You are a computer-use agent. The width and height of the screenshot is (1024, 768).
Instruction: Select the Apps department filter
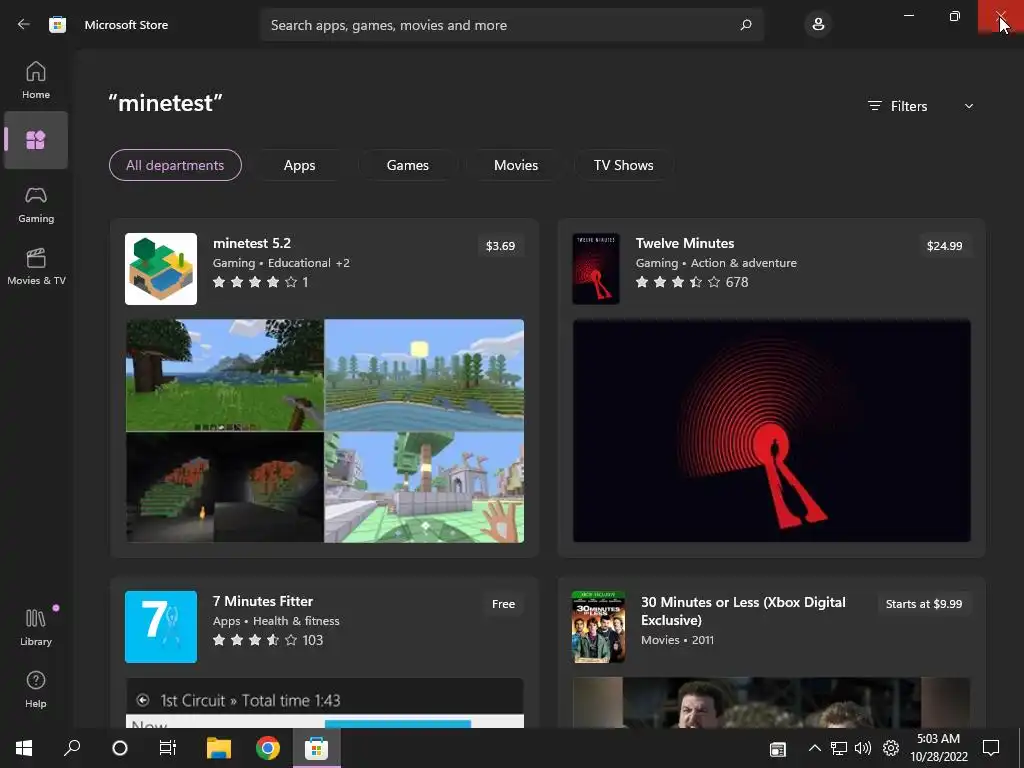pos(299,165)
